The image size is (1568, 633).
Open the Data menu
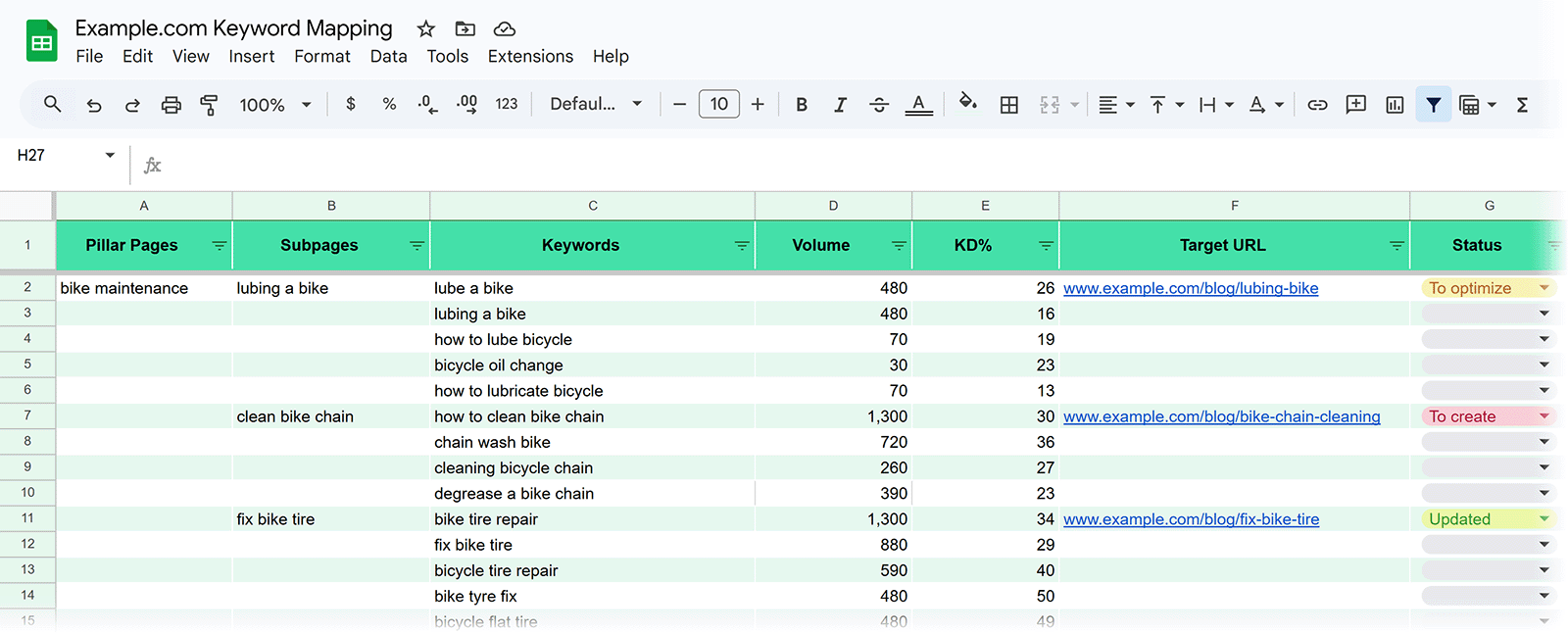(x=388, y=57)
